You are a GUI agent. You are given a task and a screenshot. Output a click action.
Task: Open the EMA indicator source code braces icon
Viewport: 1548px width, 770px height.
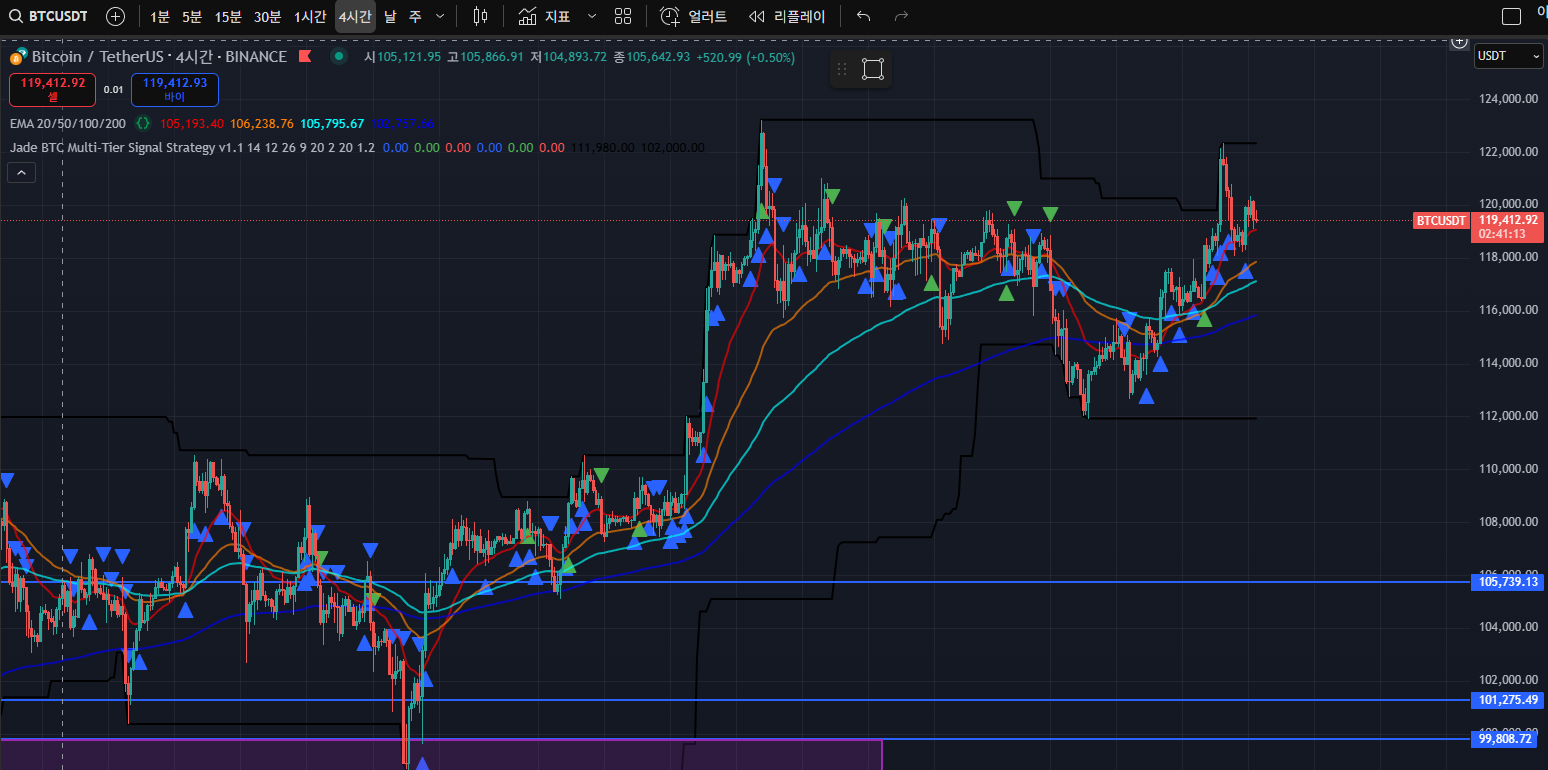(143, 124)
